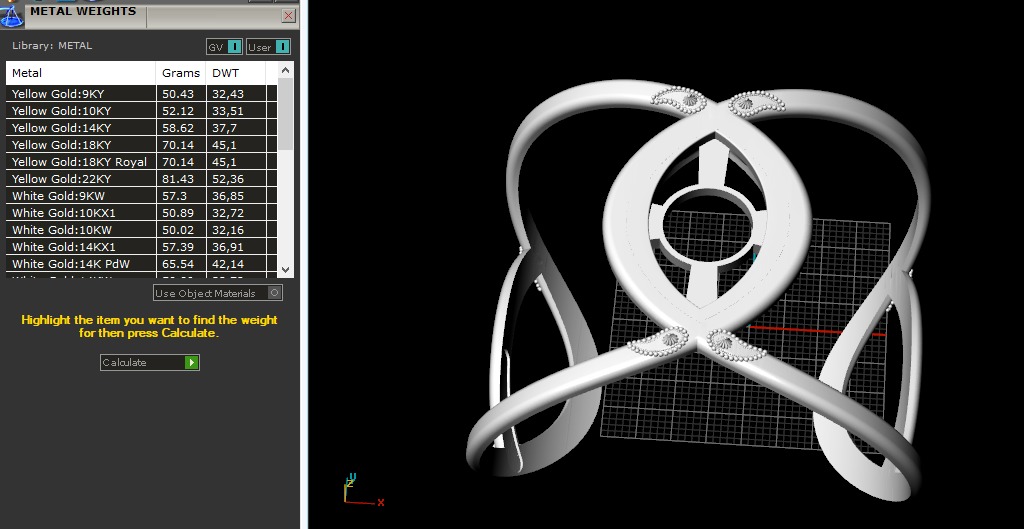Click the 50.89 grams value
This screenshot has height=529, width=1024.
pos(178,213)
